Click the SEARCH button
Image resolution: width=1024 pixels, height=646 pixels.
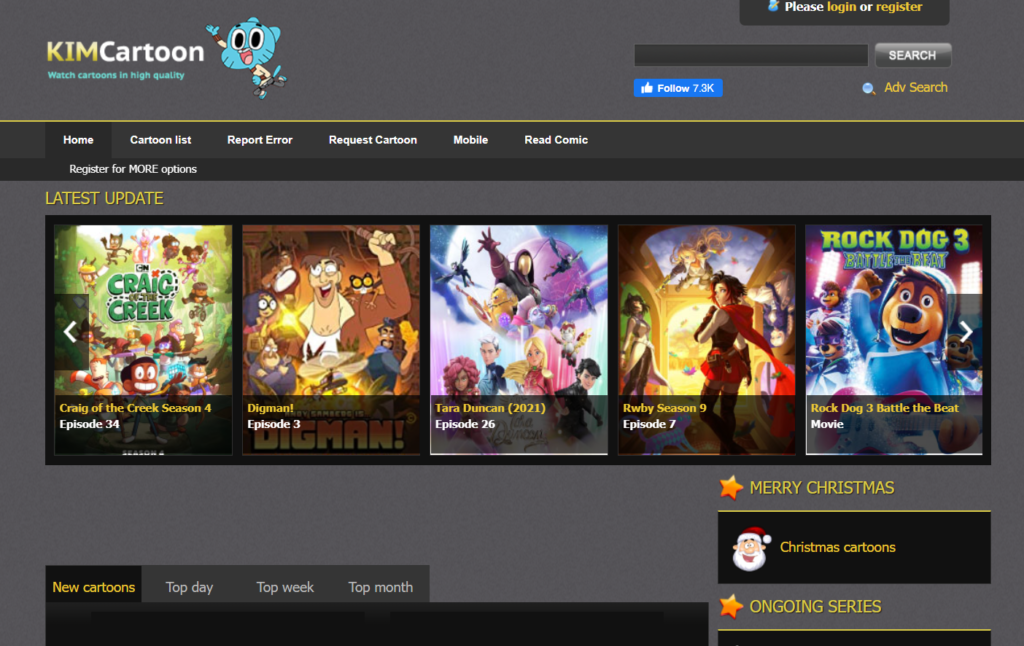coord(912,56)
